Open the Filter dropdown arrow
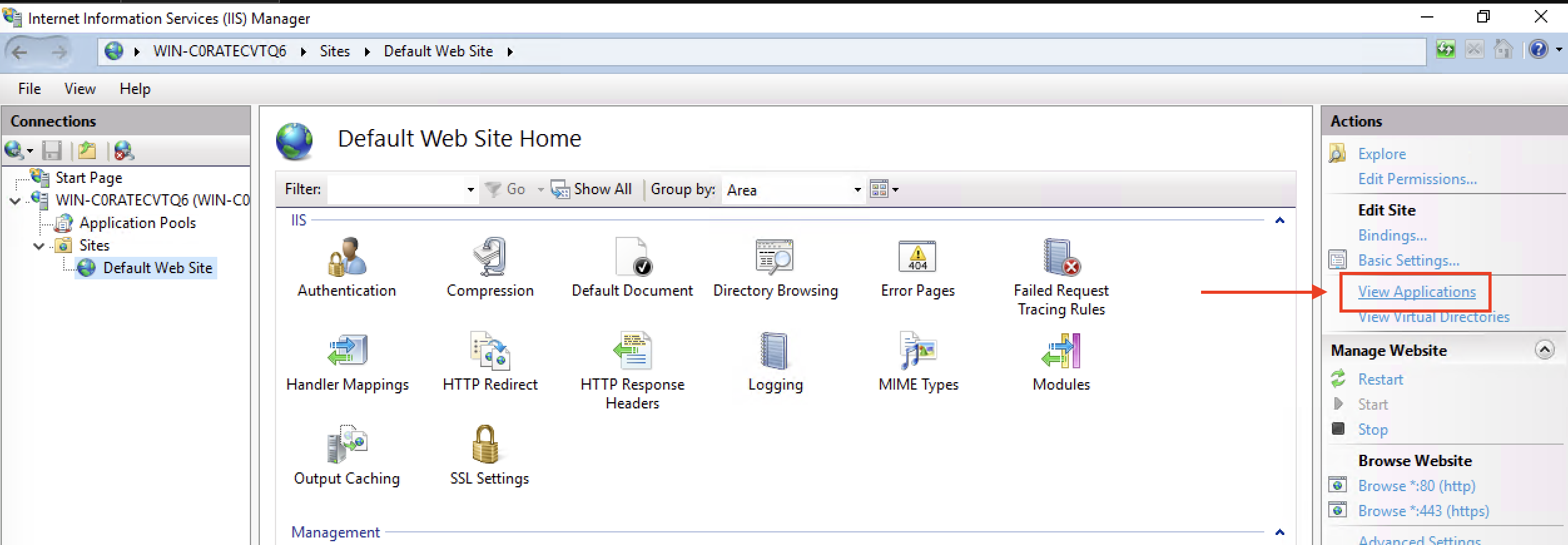1568x545 pixels. point(470,190)
